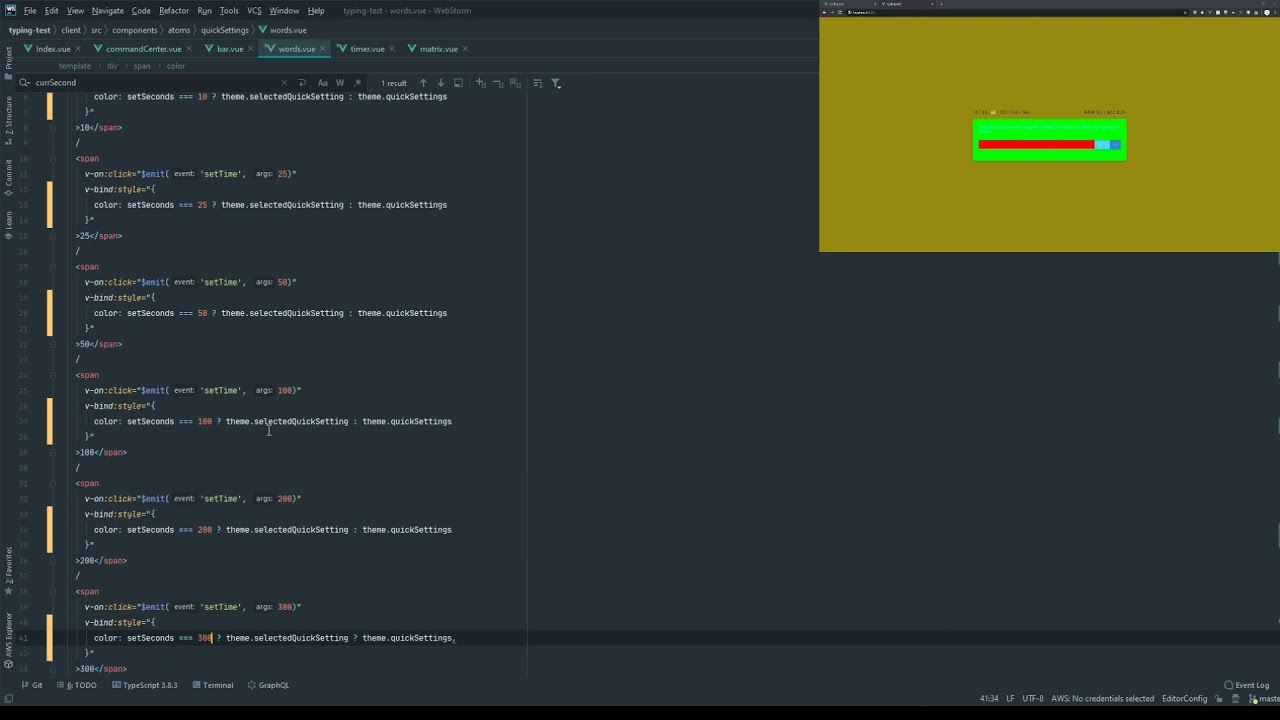Close the matrix.vue editor tab
The image size is (1280, 720).
click(x=465, y=49)
